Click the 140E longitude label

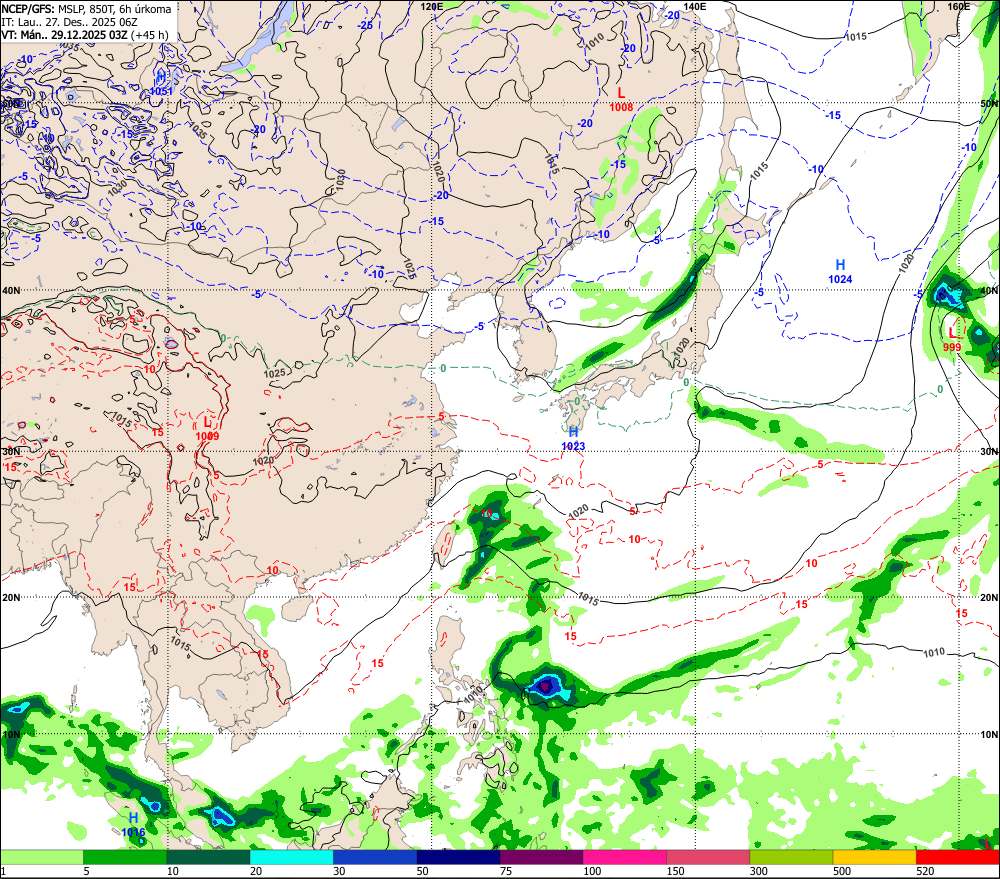(x=695, y=6)
